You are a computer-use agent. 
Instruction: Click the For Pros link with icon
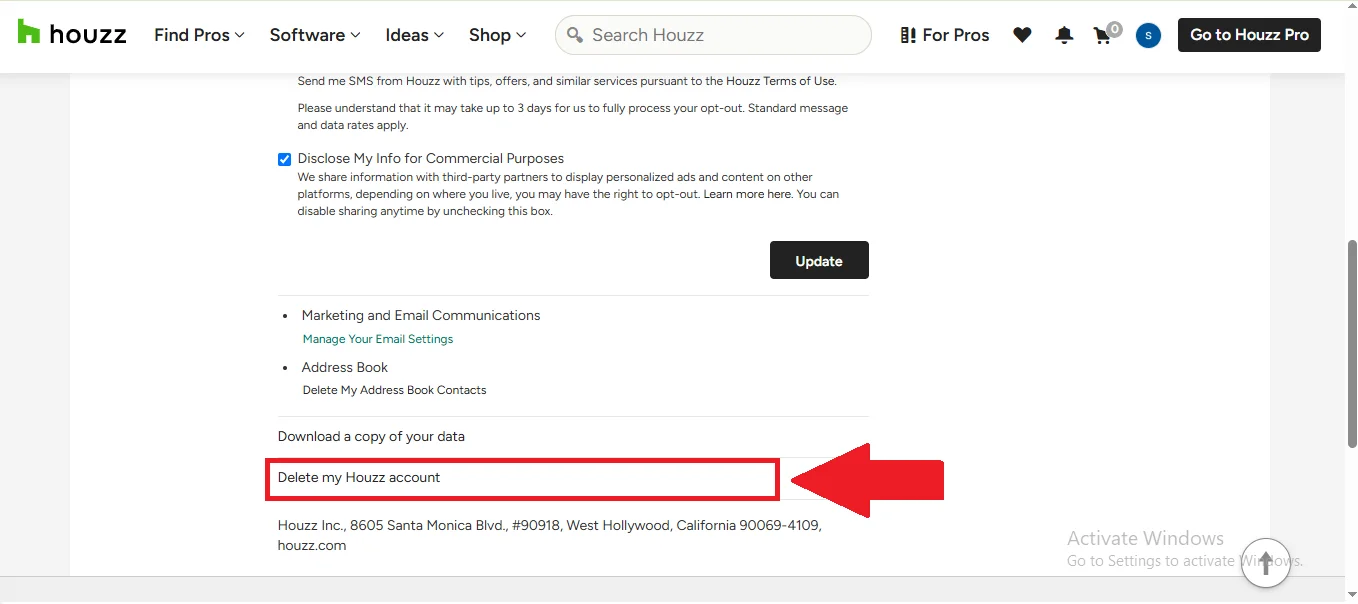944,35
